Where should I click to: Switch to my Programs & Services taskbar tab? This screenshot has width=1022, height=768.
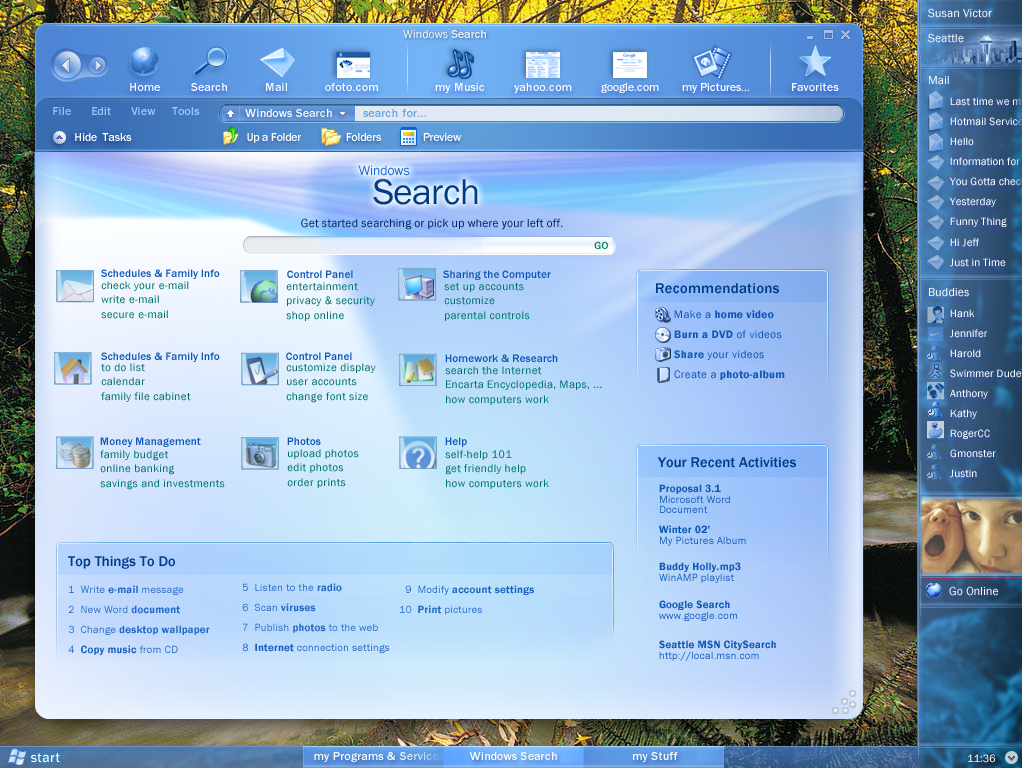[372, 756]
